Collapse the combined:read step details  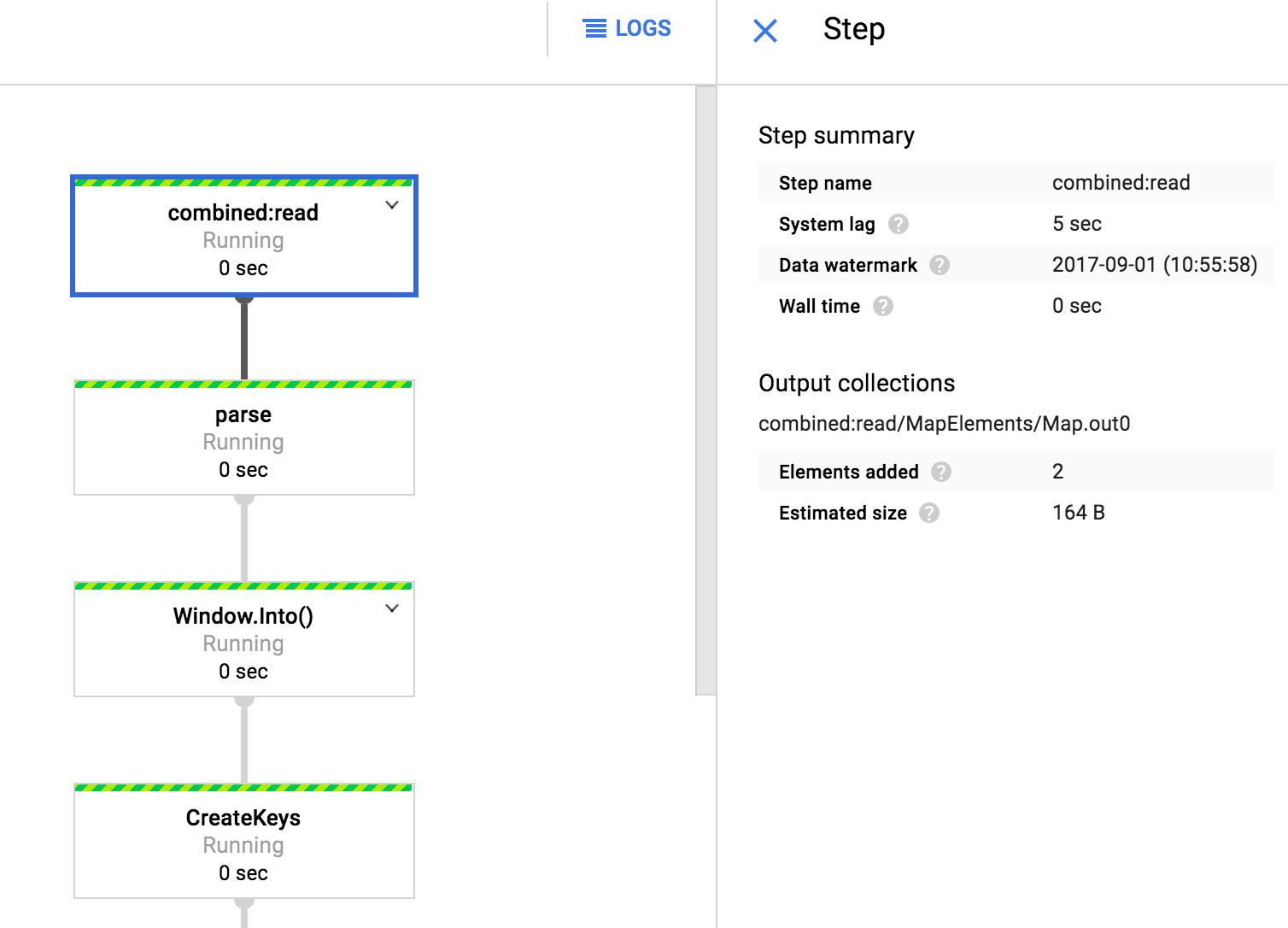pyautogui.click(x=392, y=205)
